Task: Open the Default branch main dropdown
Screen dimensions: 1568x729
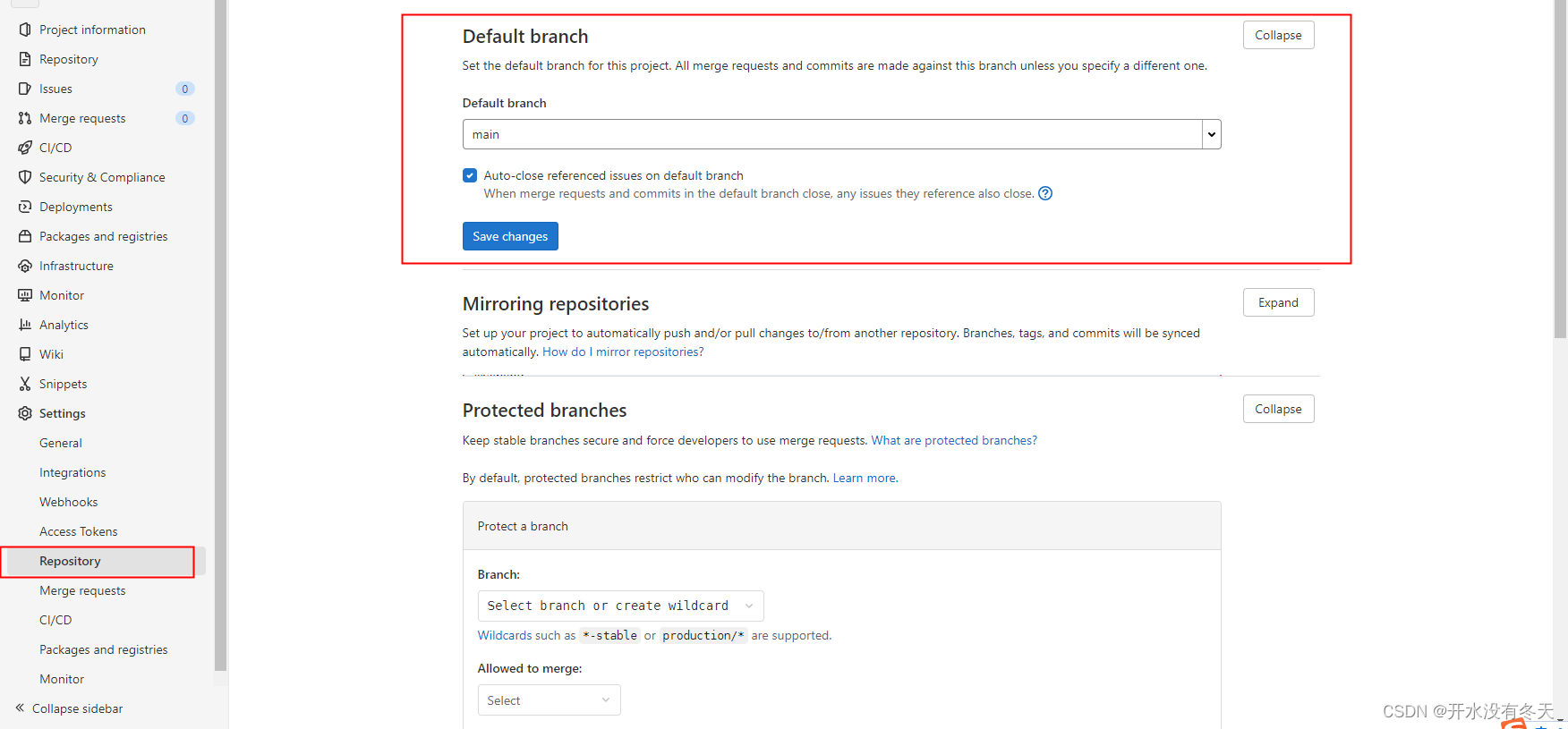Action: tap(841, 134)
